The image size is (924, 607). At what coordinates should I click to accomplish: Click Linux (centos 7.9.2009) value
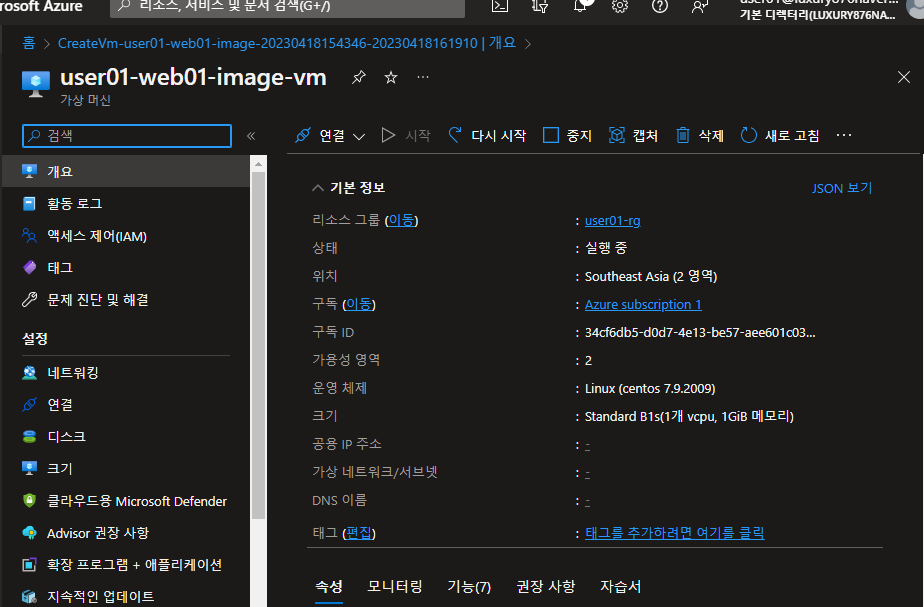650,388
